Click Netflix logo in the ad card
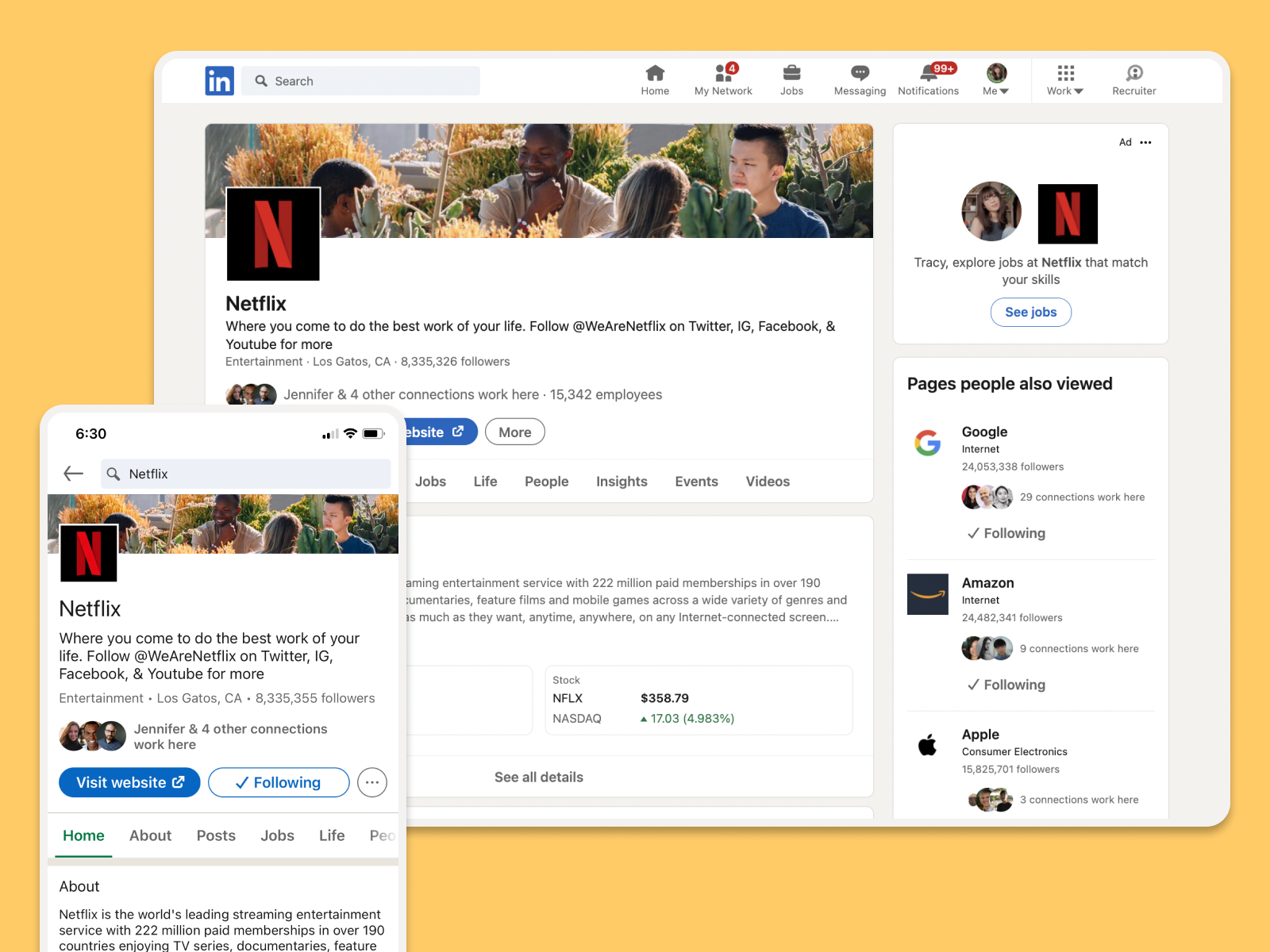This screenshot has width=1270, height=952. coord(1068,214)
